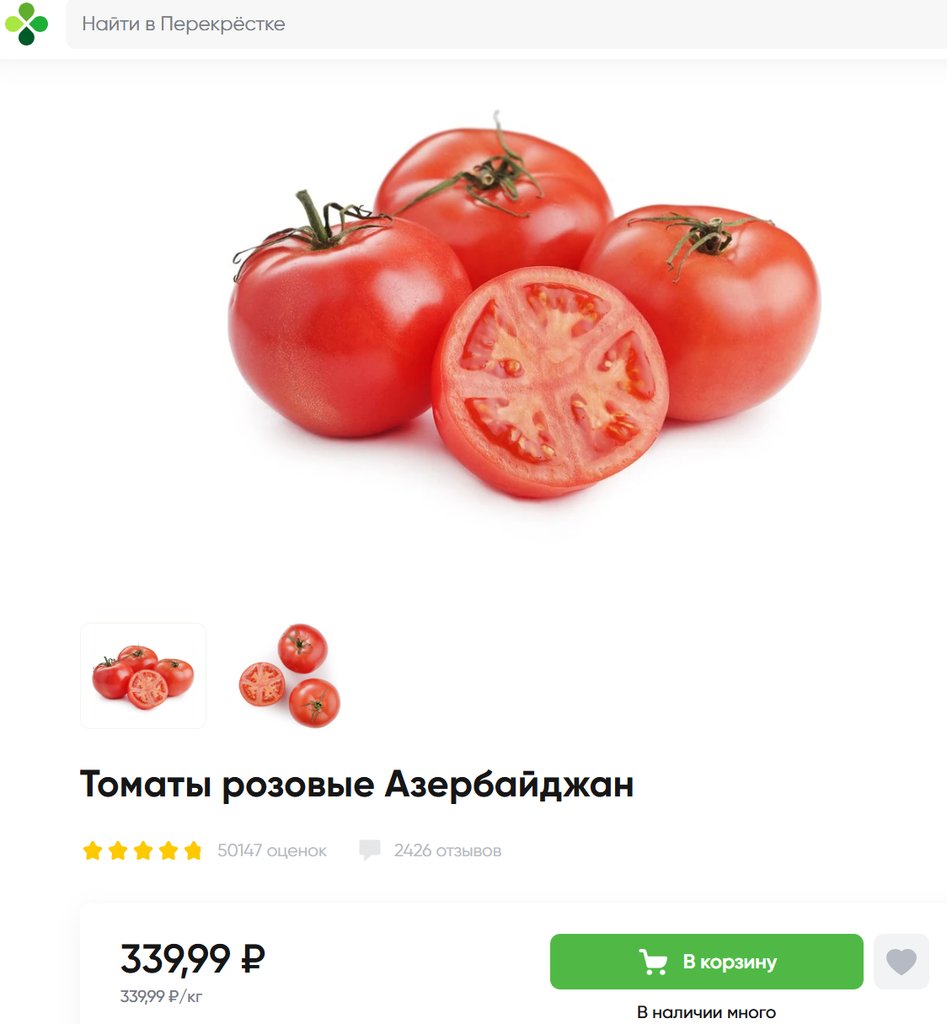
Task: Click the second rating star
Action: coord(118,850)
